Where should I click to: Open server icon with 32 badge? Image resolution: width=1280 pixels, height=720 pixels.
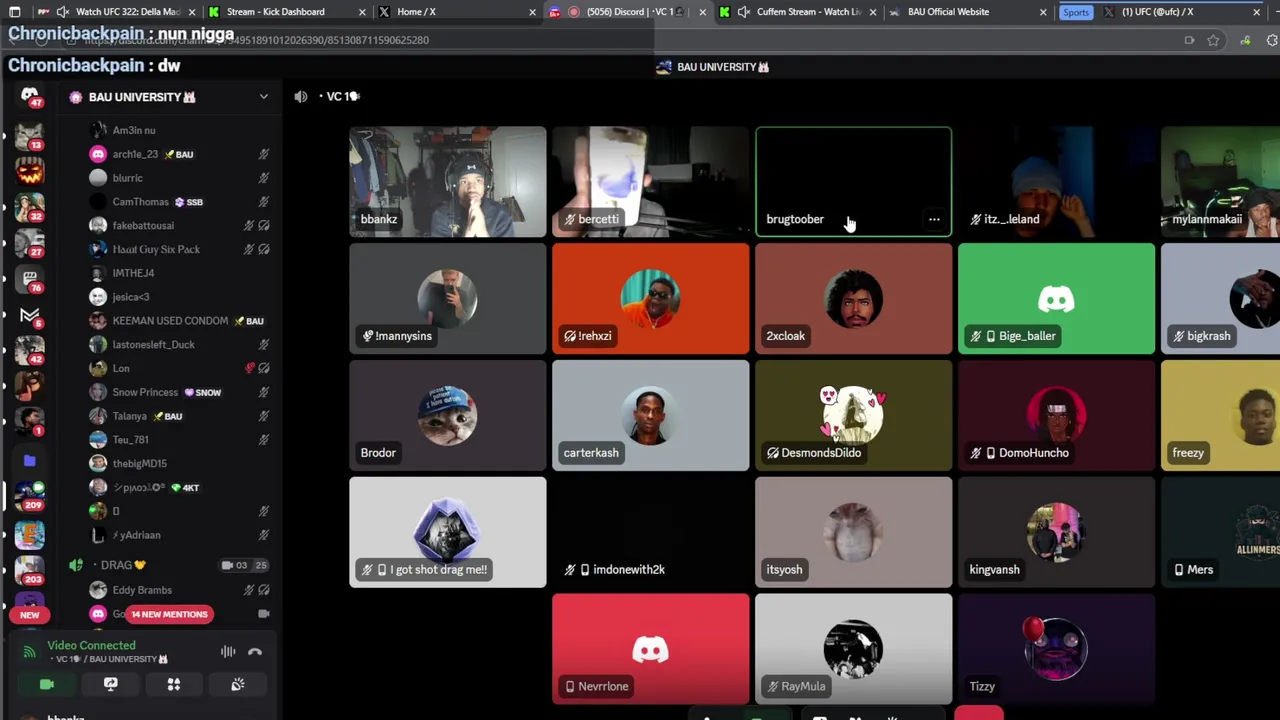[29, 206]
